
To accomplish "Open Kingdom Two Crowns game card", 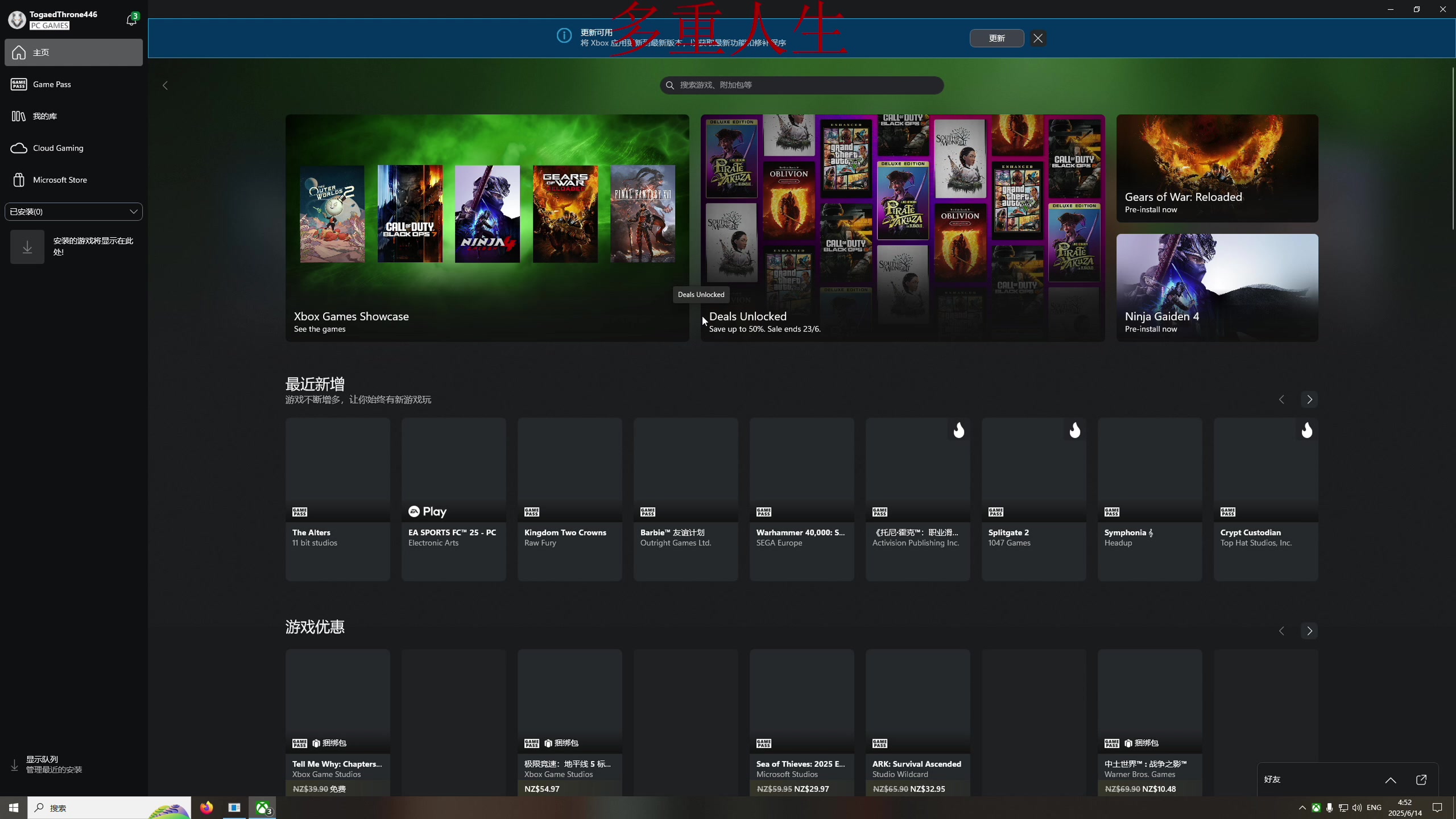I will click(570, 499).
